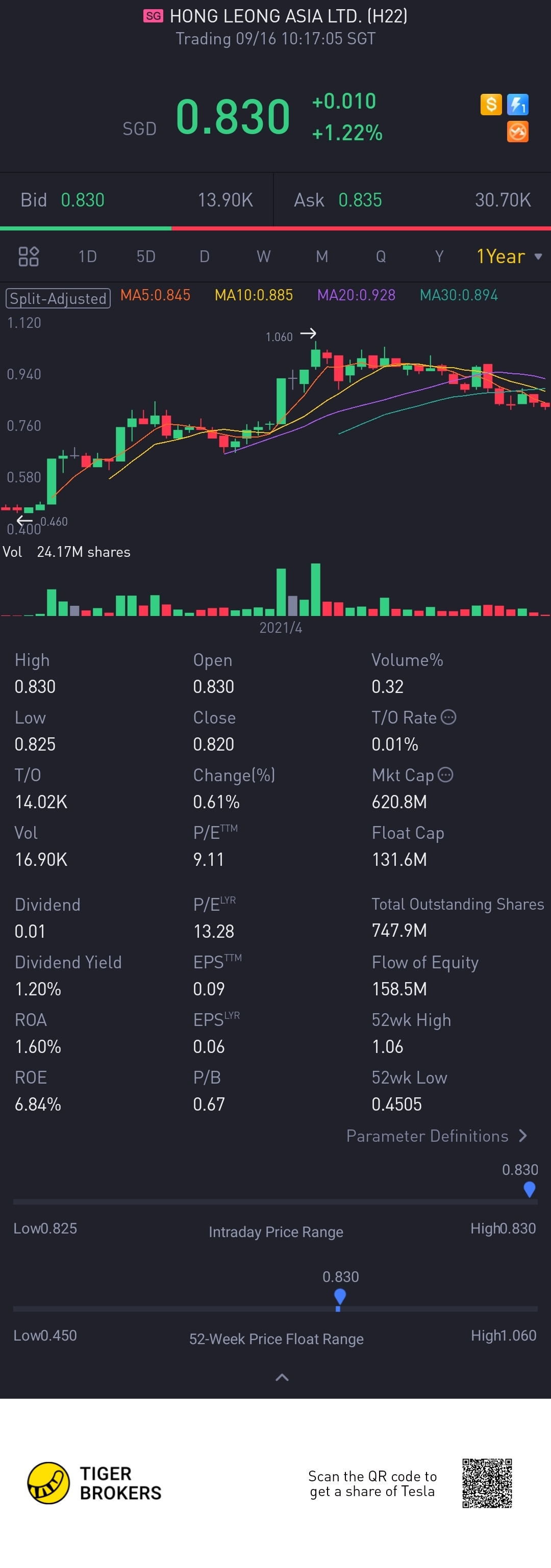Toggle the MA20 indicator label

[356, 295]
